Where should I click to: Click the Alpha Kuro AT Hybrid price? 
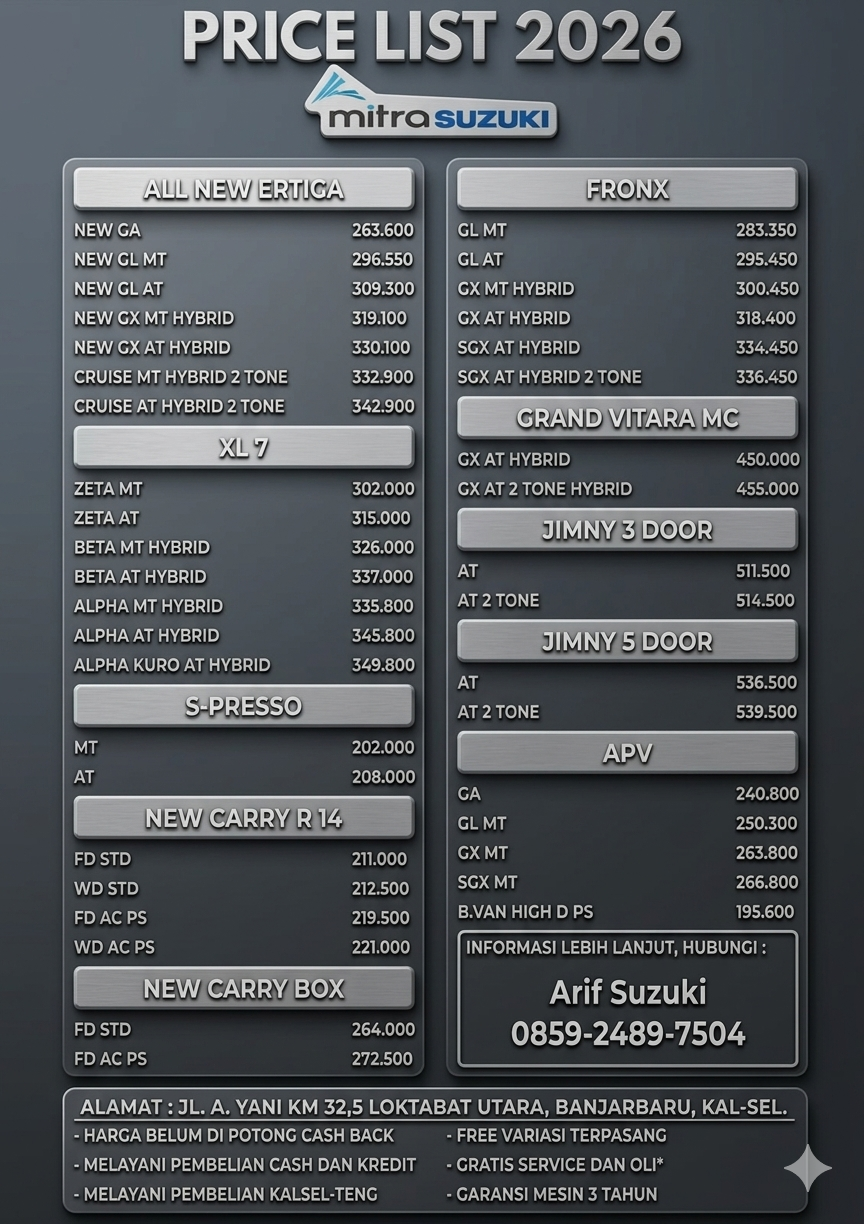pyautogui.click(x=382, y=665)
